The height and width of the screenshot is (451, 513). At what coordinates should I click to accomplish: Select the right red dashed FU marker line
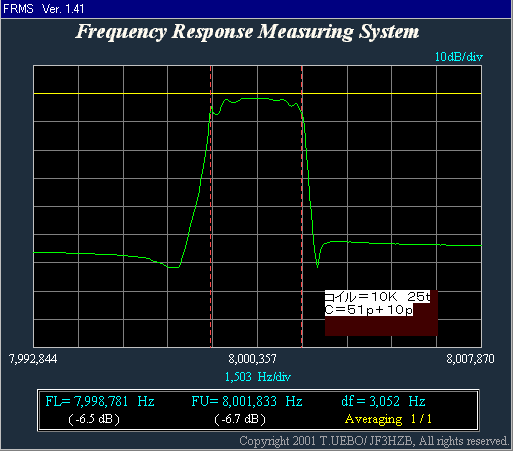[302, 207]
